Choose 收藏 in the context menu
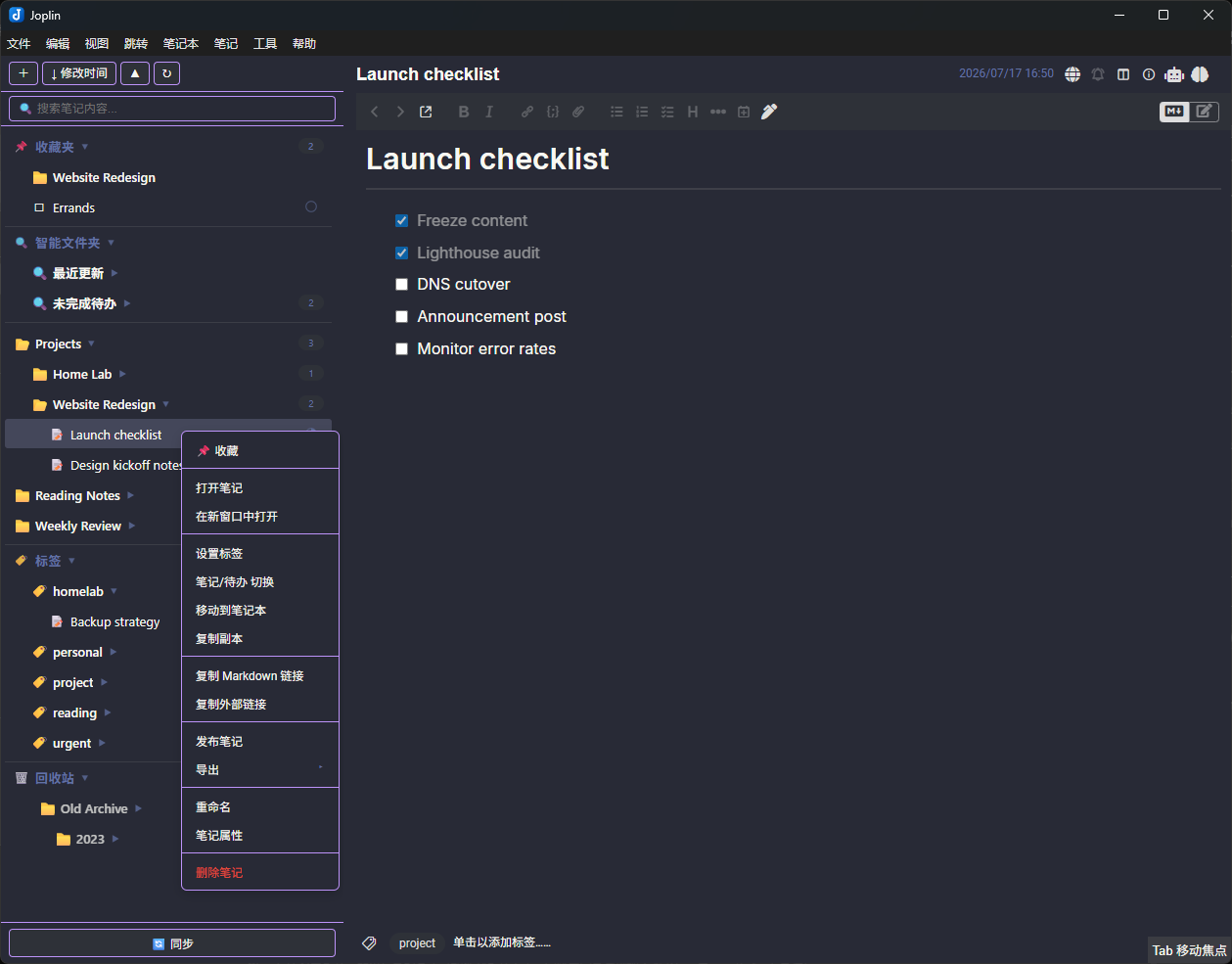This screenshot has height=964, width=1232. pyautogui.click(x=260, y=451)
